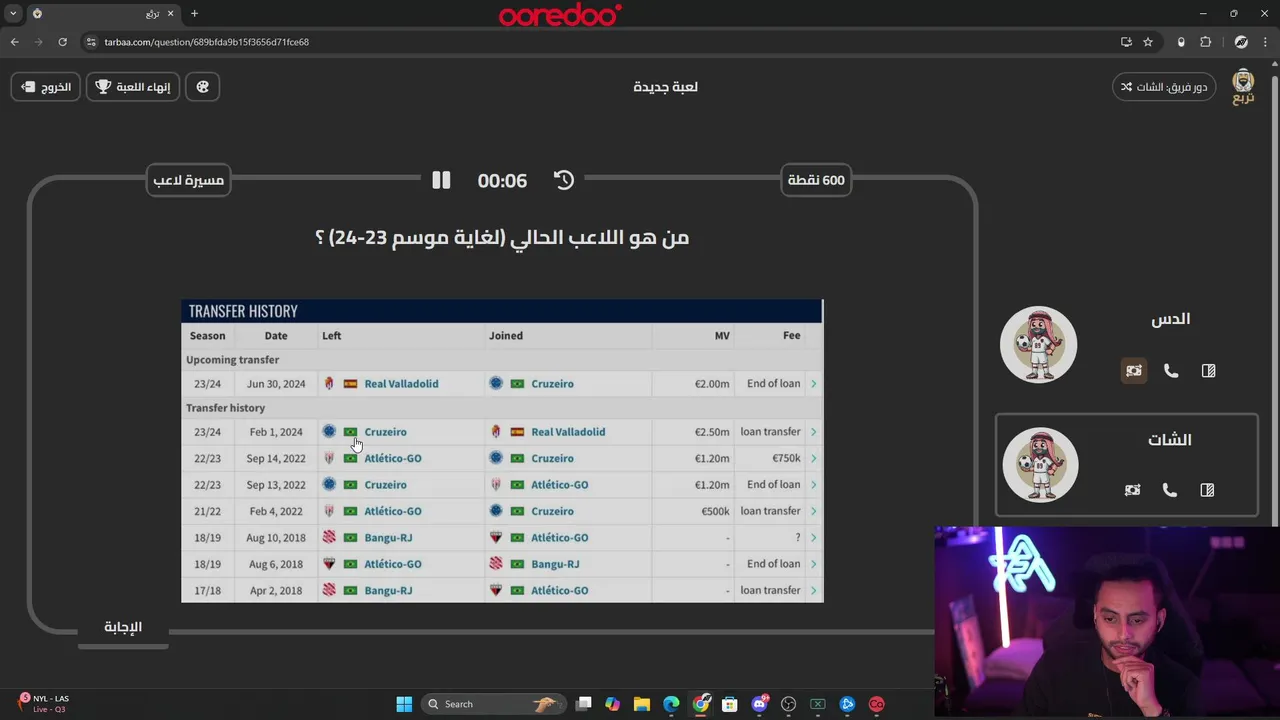Click the دور فريق: الشات turn switch button

pos(1164,87)
